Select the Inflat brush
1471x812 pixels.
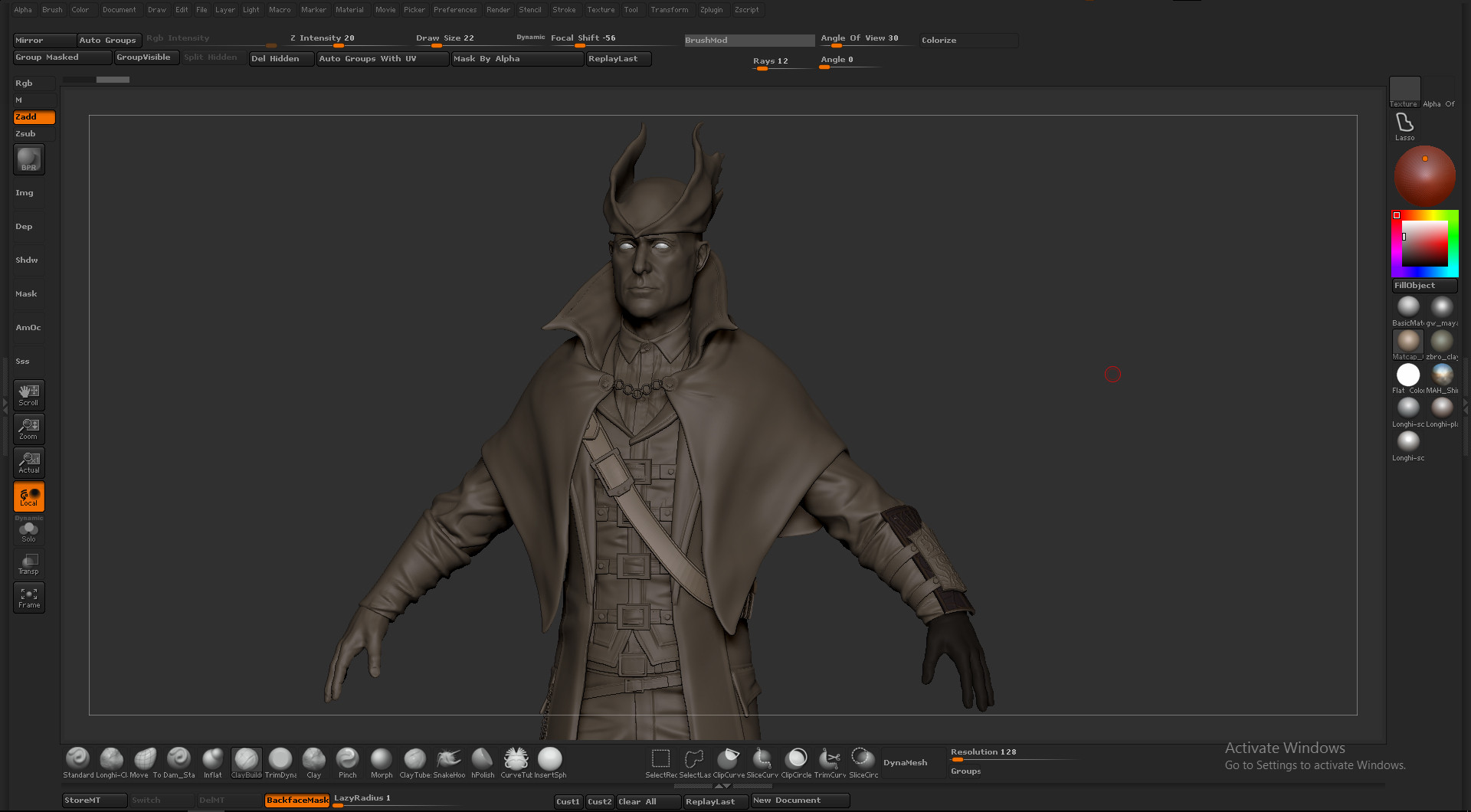point(212,762)
